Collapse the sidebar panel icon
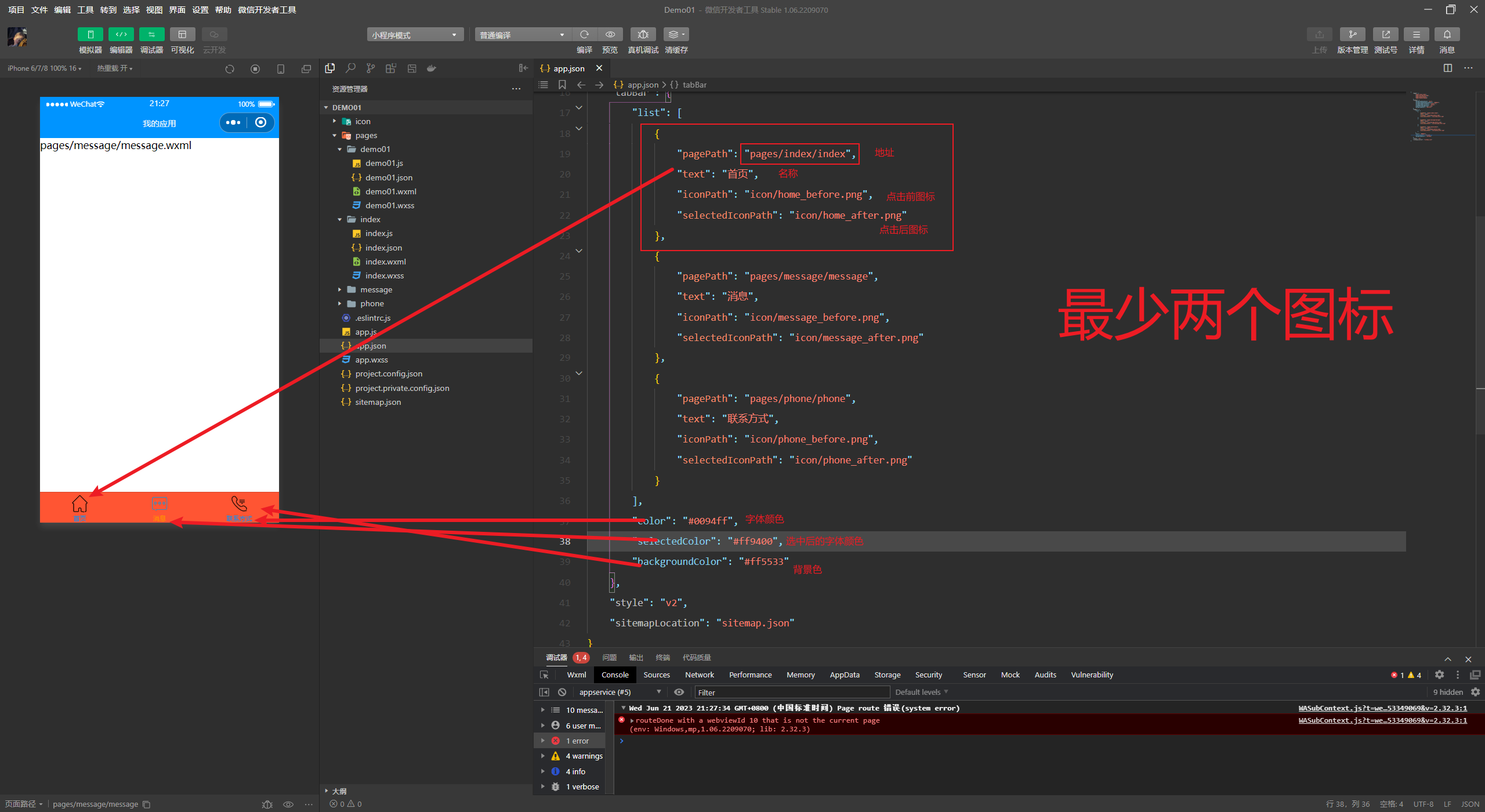The width and height of the screenshot is (1485, 812). pyautogui.click(x=523, y=68)
